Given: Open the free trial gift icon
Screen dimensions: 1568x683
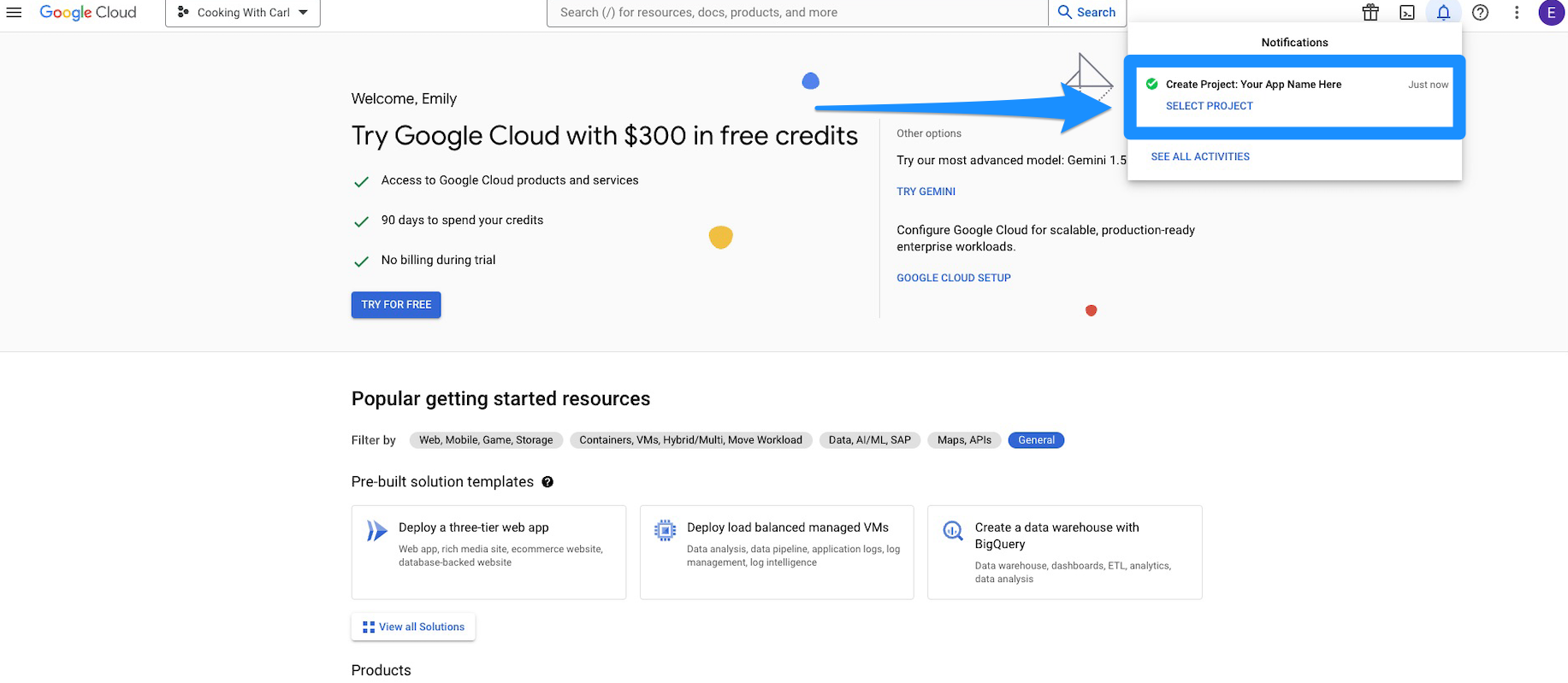Looking at the screenshot, I should point(1370,13).
